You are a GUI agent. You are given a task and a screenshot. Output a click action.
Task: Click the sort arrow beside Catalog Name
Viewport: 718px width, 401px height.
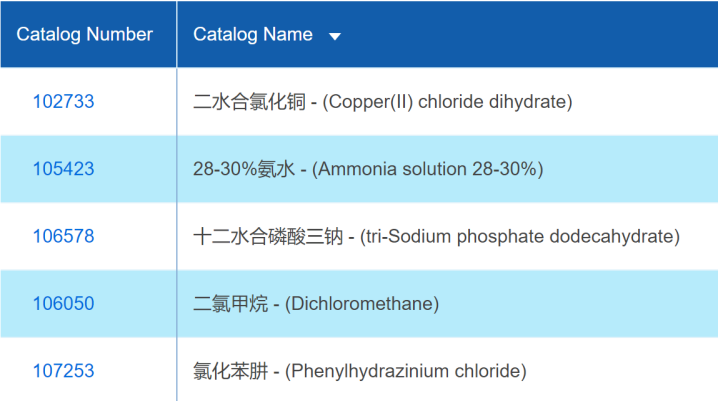(335, 36)
